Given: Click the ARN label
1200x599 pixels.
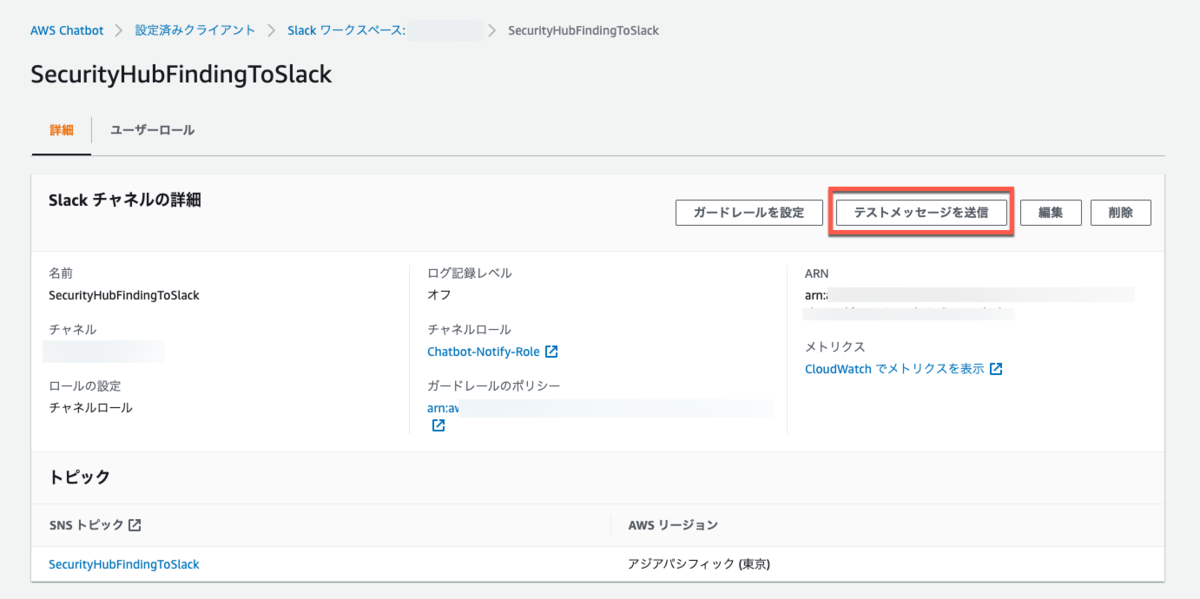Looking at the screenshot, I should pos(817,273).
